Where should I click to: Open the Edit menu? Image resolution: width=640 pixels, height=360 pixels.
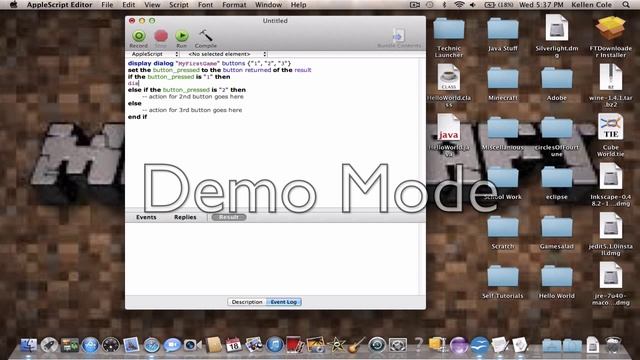129,5
